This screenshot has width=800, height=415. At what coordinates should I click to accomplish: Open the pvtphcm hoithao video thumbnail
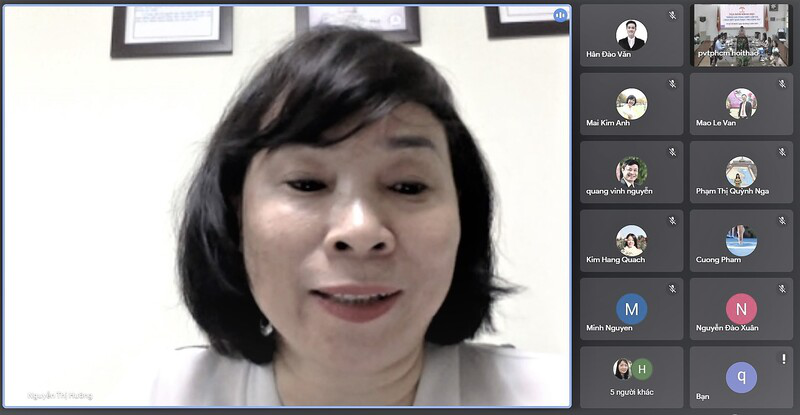point(741,36)
